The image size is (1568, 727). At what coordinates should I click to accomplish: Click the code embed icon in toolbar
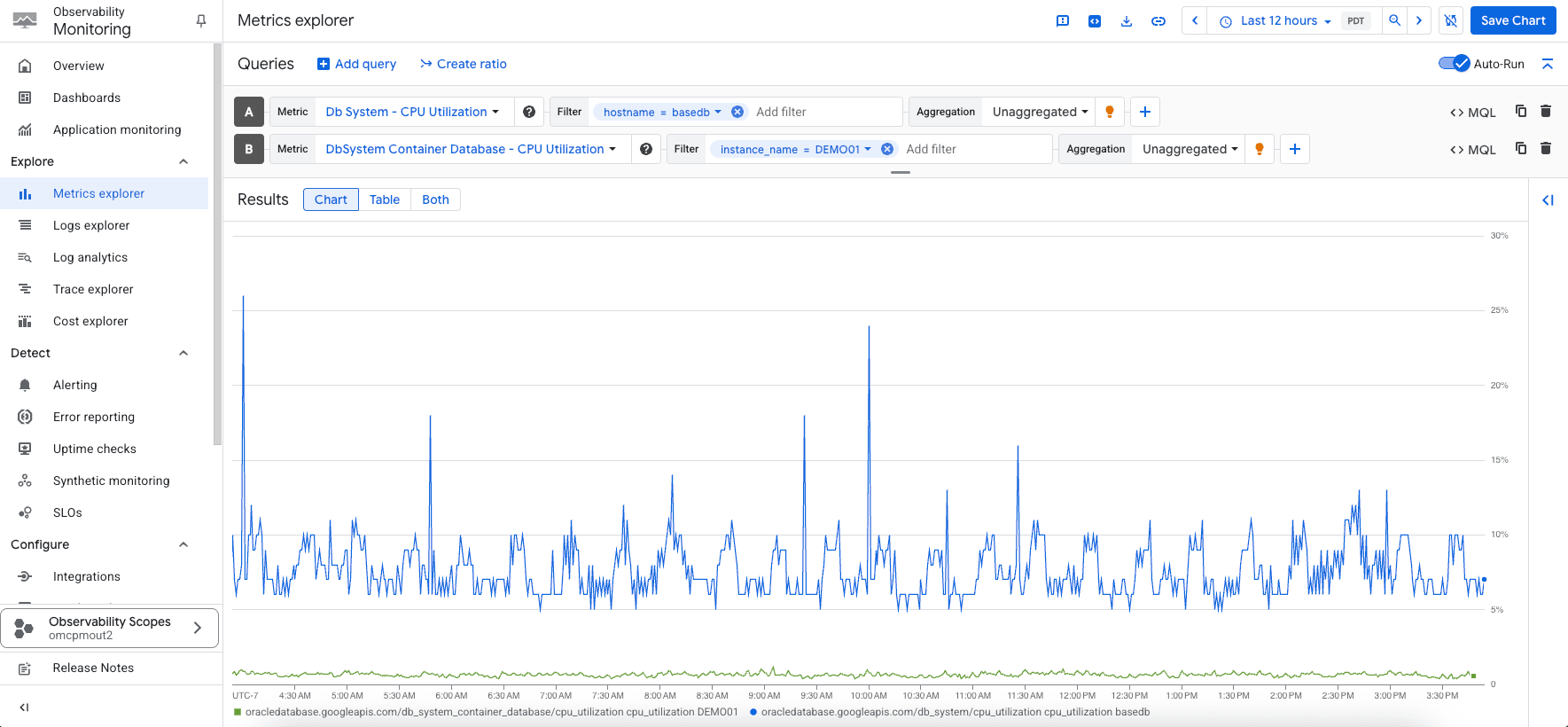tap(1095, 20)
